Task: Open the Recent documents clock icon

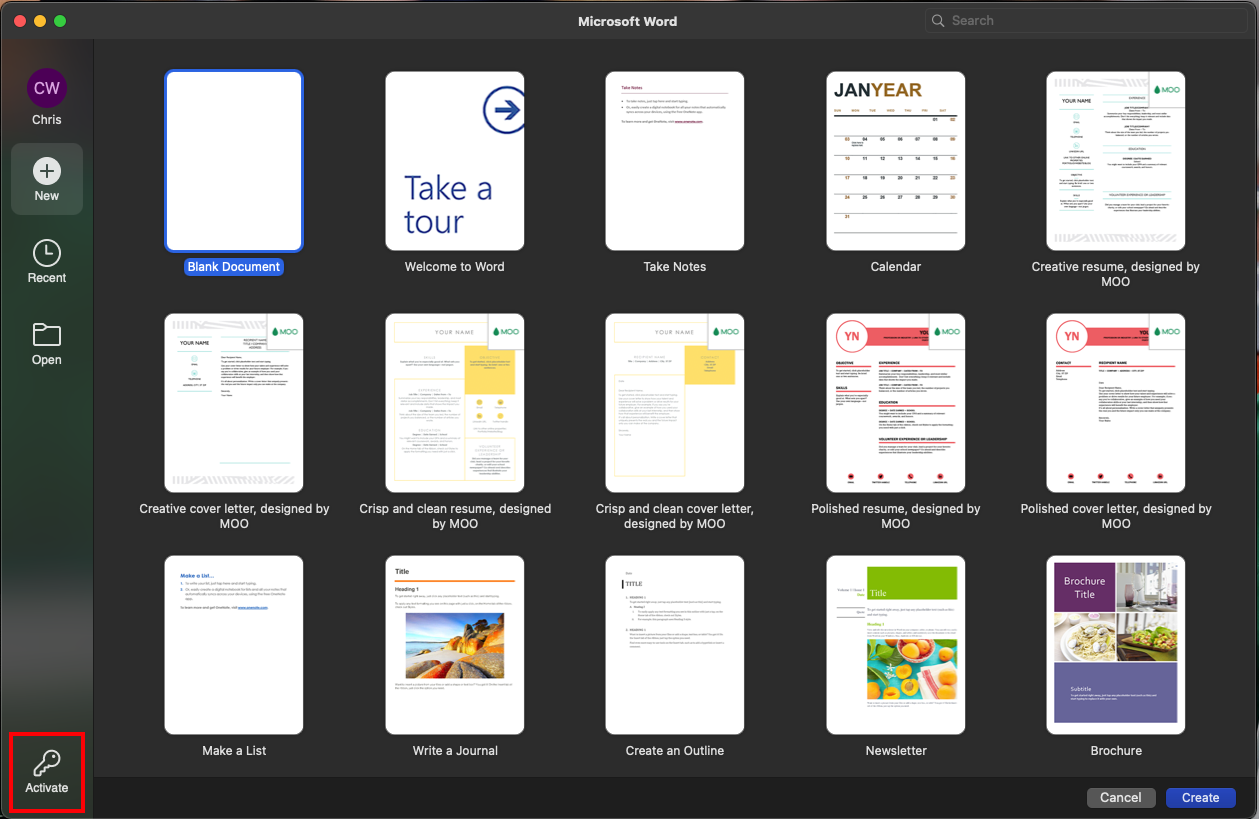Action: 47,253
